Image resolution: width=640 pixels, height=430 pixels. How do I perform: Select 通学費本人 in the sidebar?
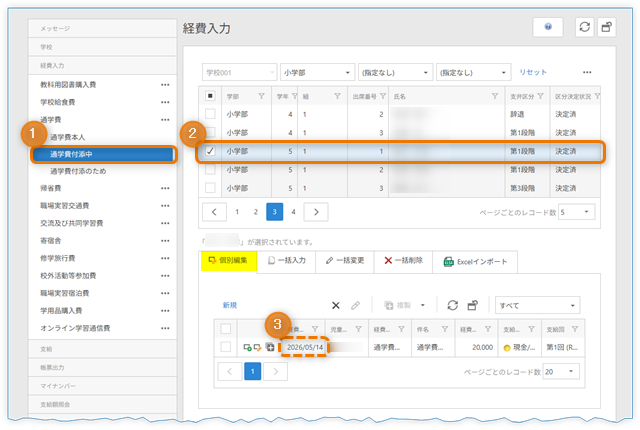click(67, 137)
